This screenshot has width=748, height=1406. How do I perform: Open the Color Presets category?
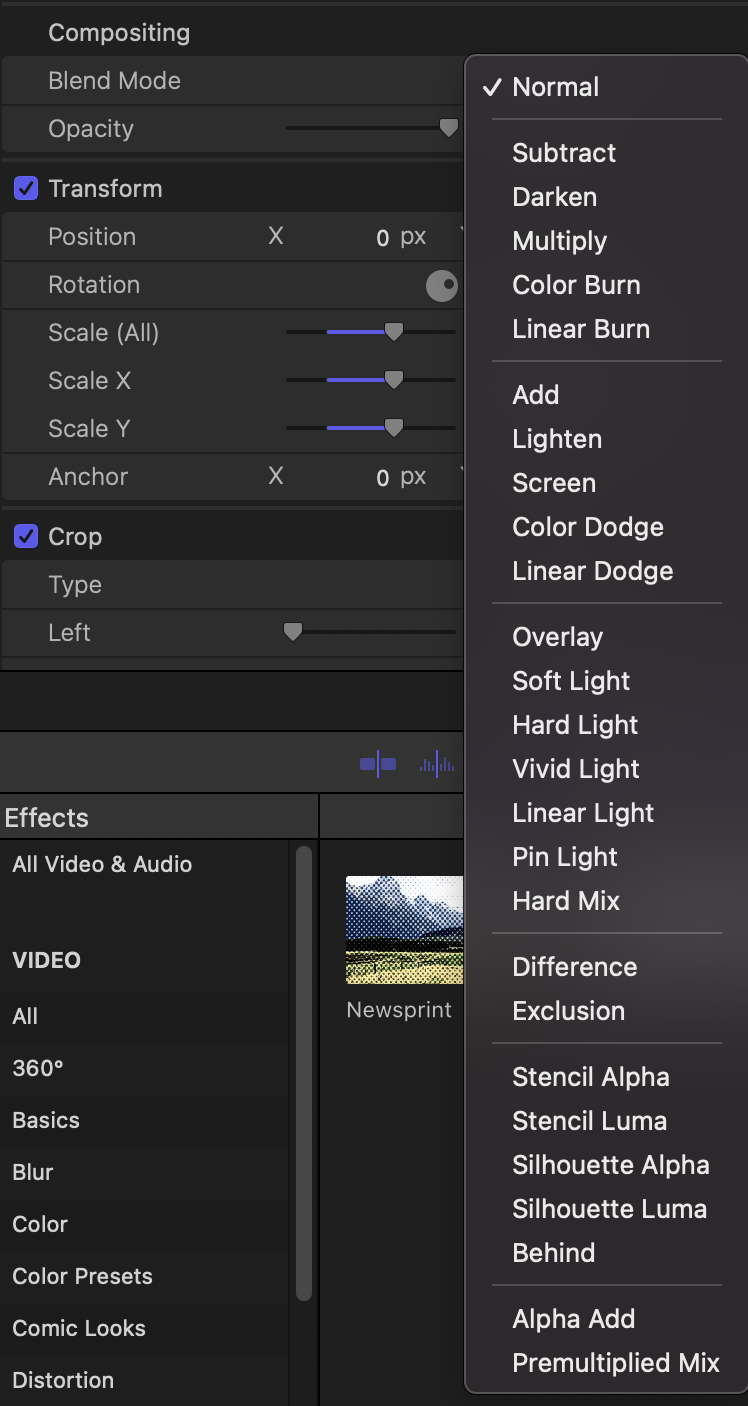[83, 1276]
